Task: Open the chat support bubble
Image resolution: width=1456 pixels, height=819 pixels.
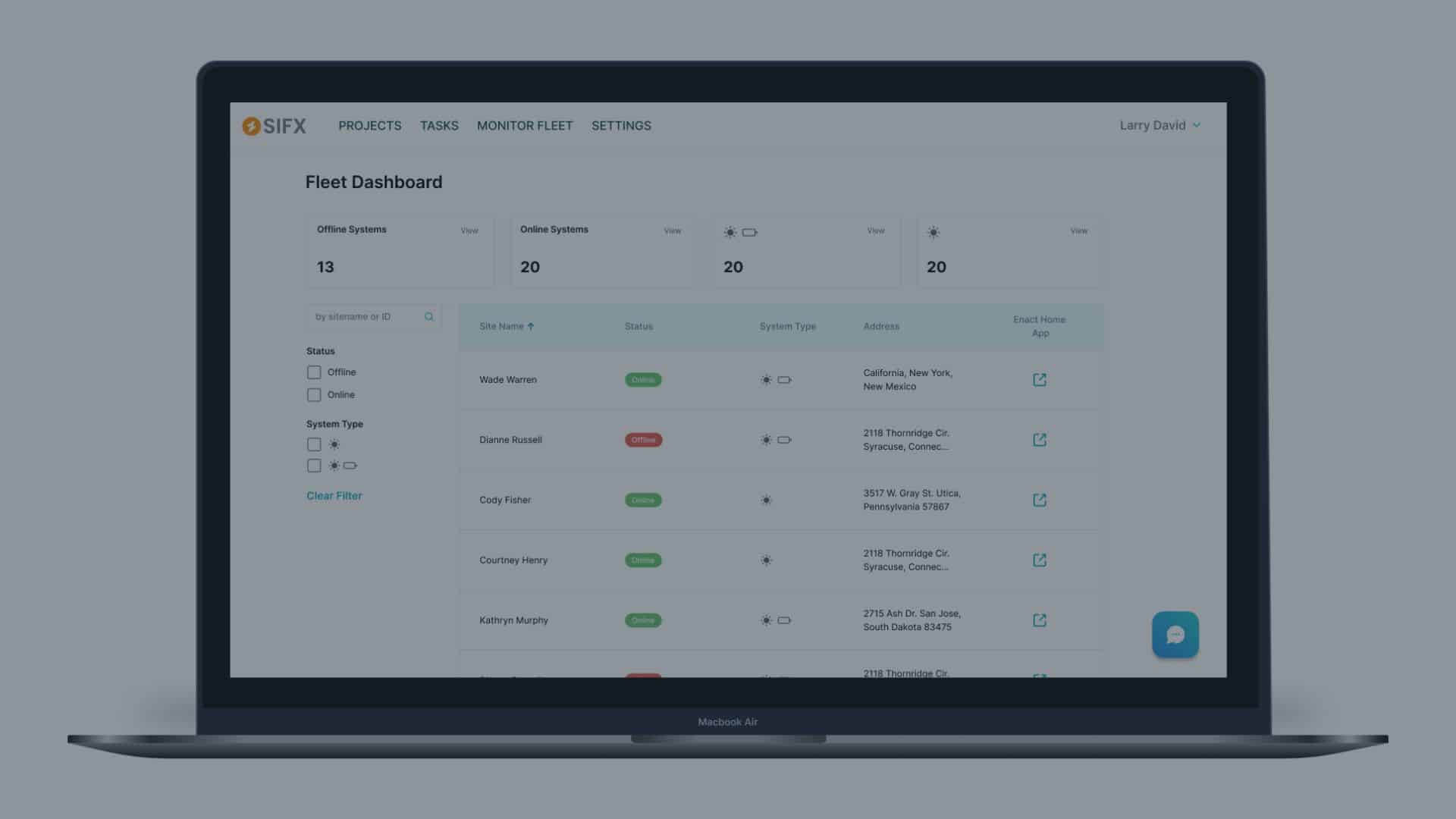Action: (x=1175, y=635)
